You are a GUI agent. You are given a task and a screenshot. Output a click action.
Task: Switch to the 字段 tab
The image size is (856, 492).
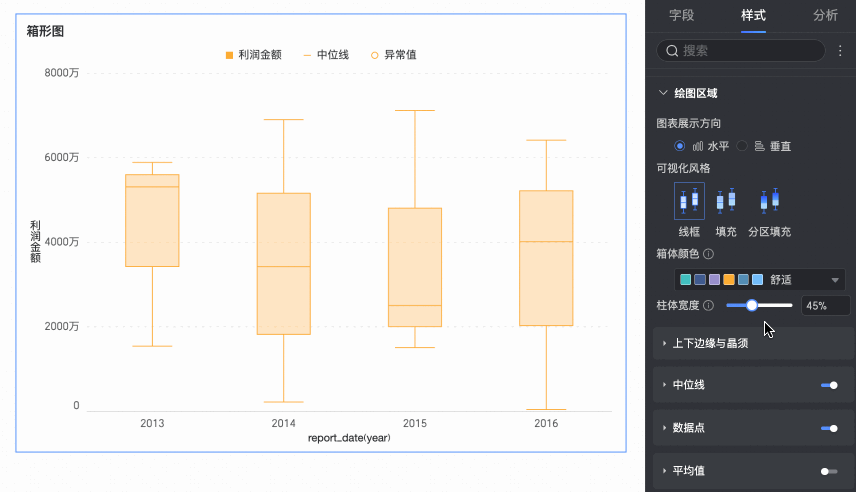pyautogui.click(x=681, y=15)
